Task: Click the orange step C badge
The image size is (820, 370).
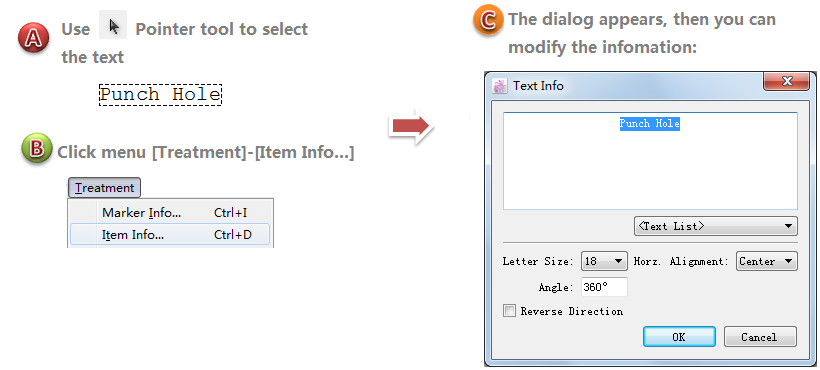Action: click(x=488, y=21)
